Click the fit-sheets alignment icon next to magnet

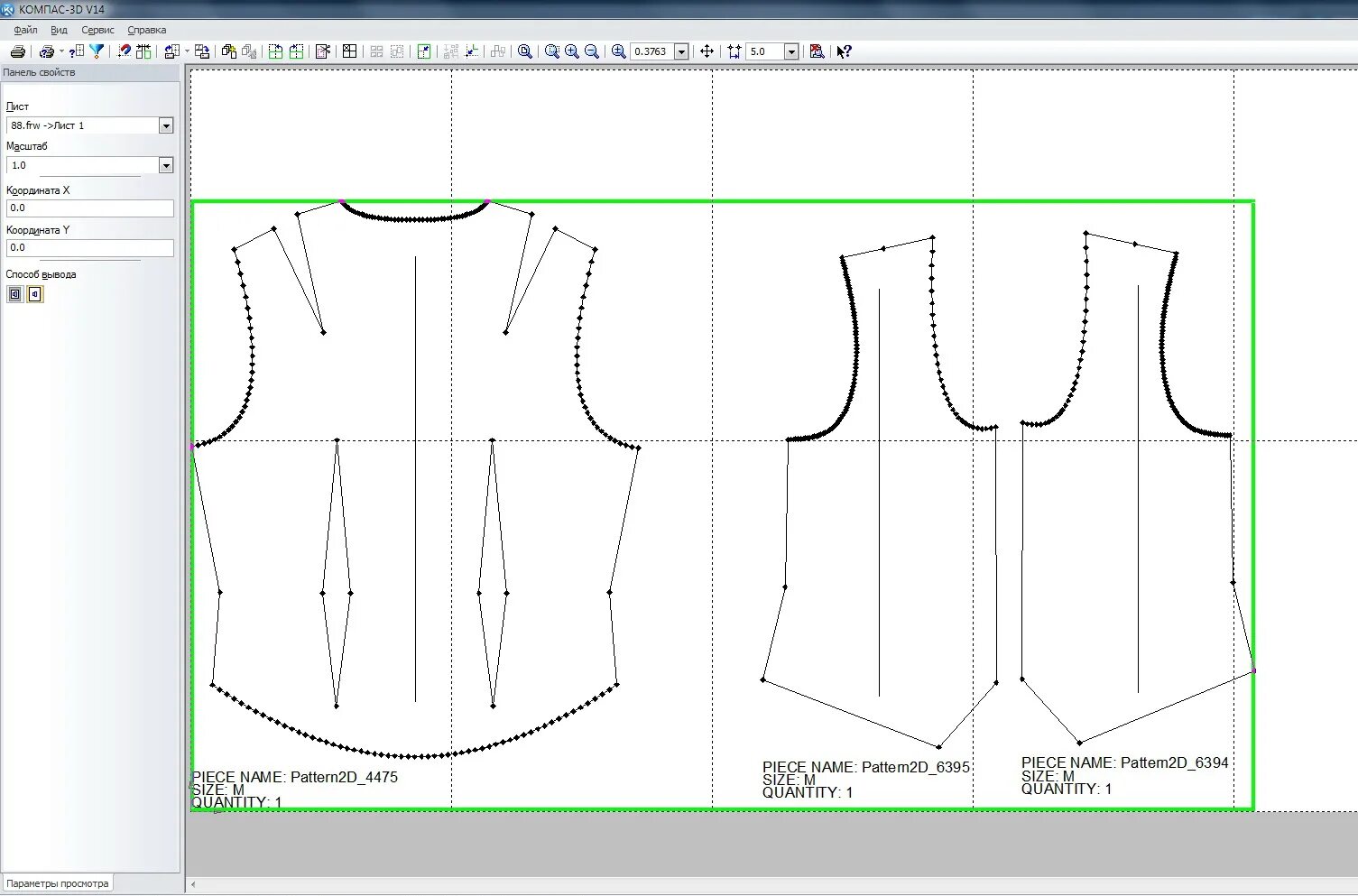click(x=143, y=51)
